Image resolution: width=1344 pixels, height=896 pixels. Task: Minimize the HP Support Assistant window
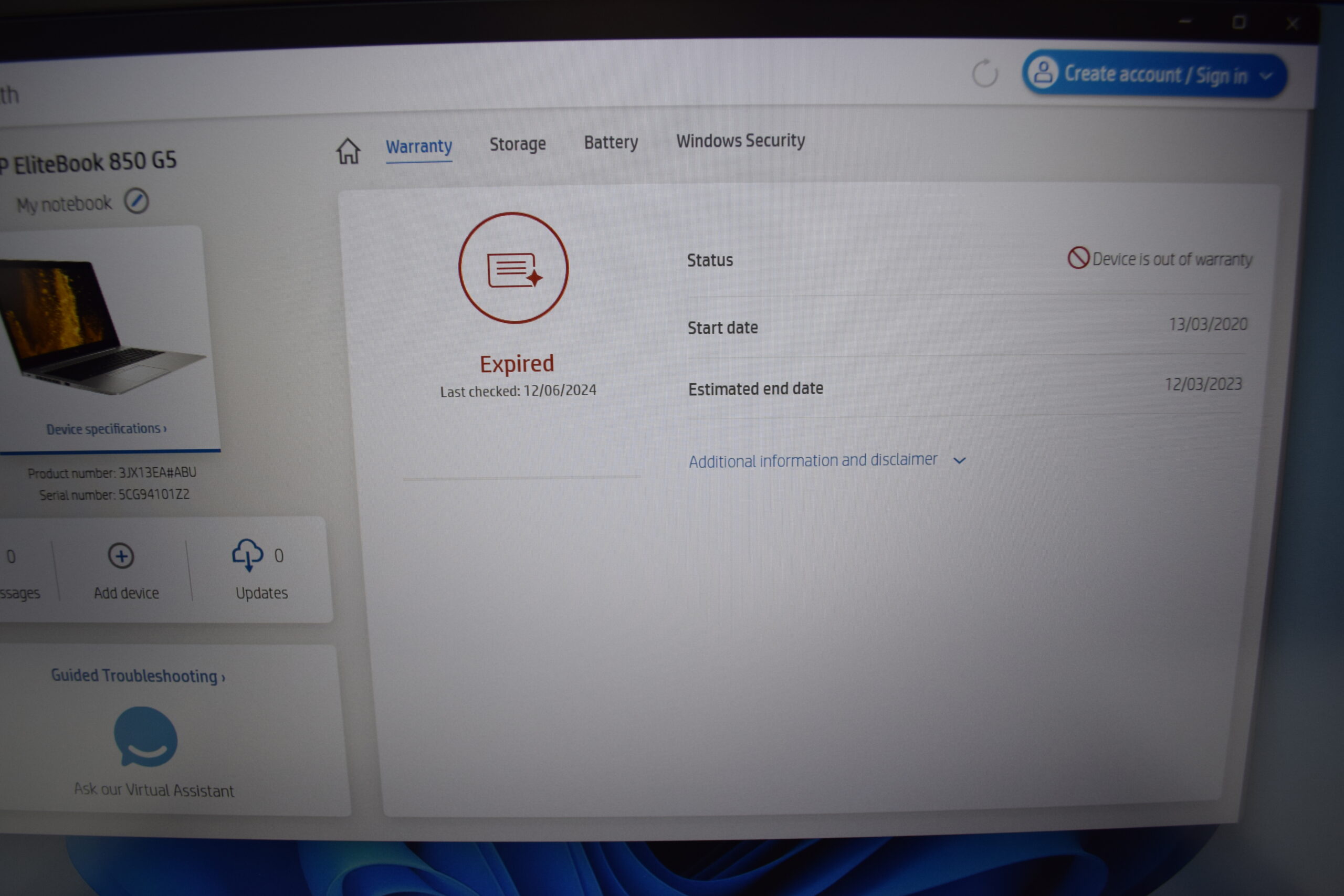[1185, 22]
